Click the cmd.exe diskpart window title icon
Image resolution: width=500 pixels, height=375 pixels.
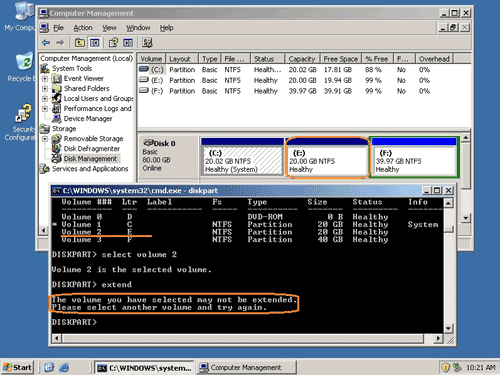(x=57, y=191)
